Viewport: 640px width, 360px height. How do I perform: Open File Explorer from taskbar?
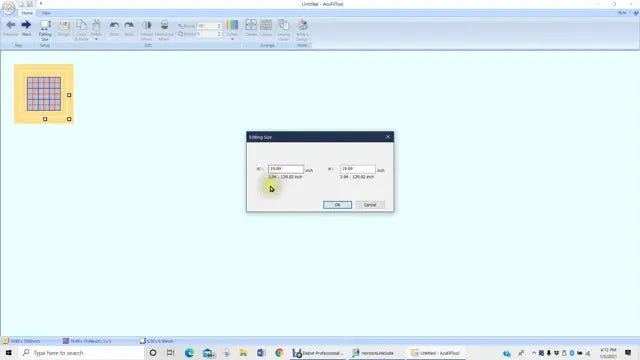[x=243, y=353]
